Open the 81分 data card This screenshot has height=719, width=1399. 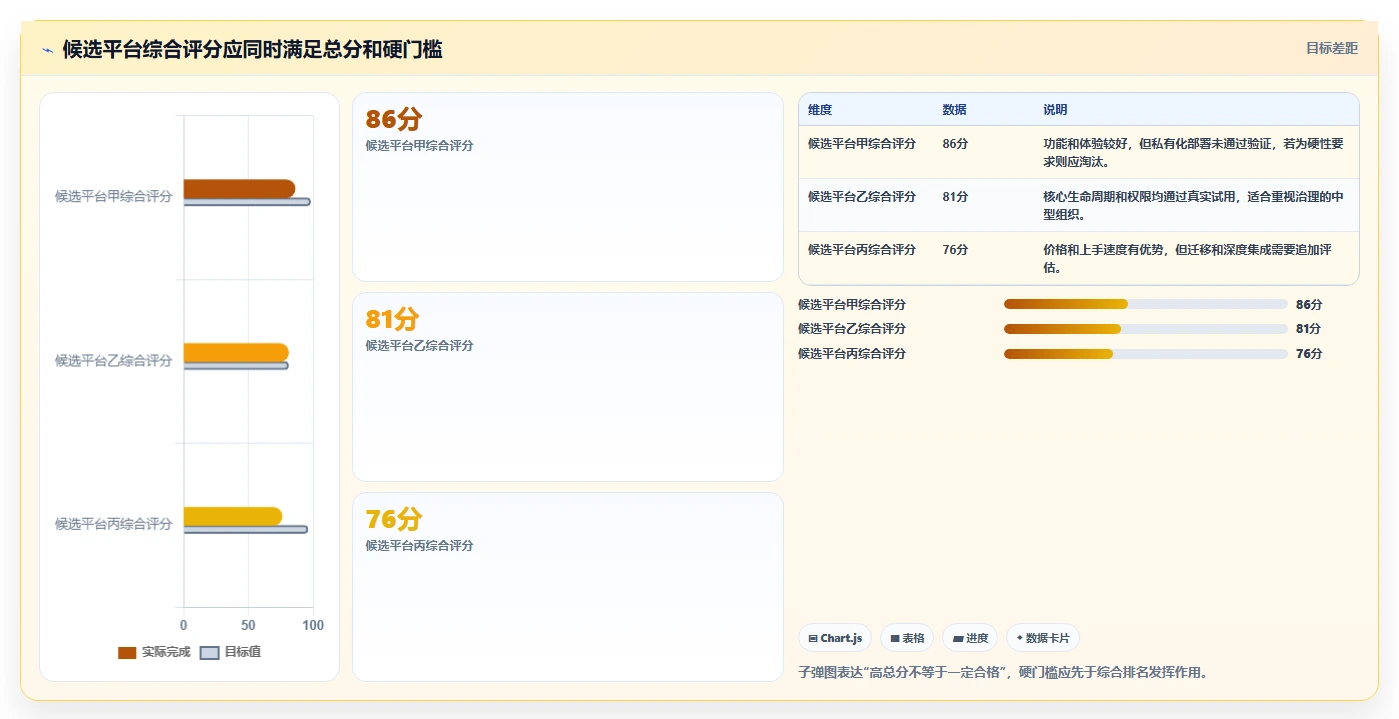click(568, 387)
